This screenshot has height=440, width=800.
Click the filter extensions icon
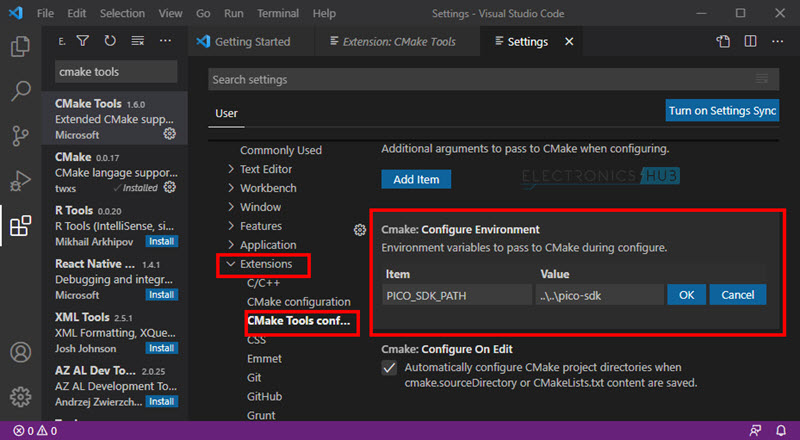(83, 41)
